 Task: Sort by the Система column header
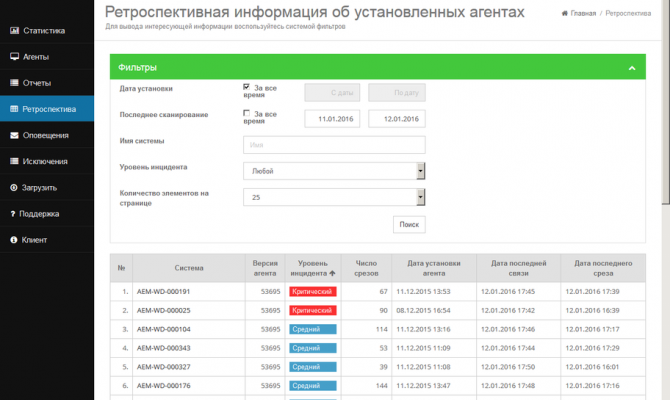189,268
